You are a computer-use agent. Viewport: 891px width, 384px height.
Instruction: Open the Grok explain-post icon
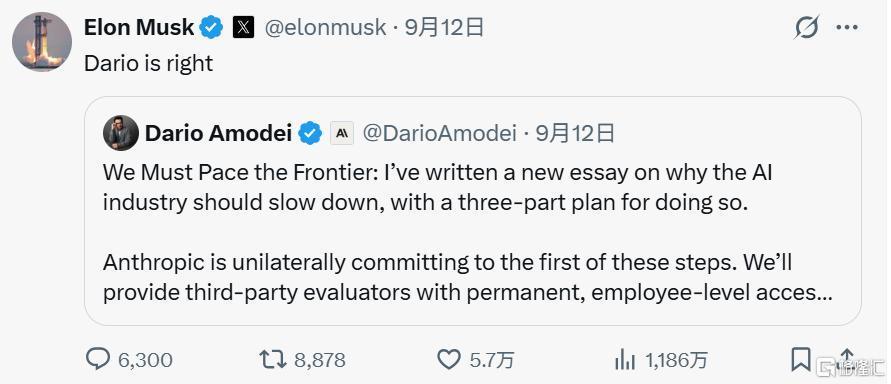807,27
